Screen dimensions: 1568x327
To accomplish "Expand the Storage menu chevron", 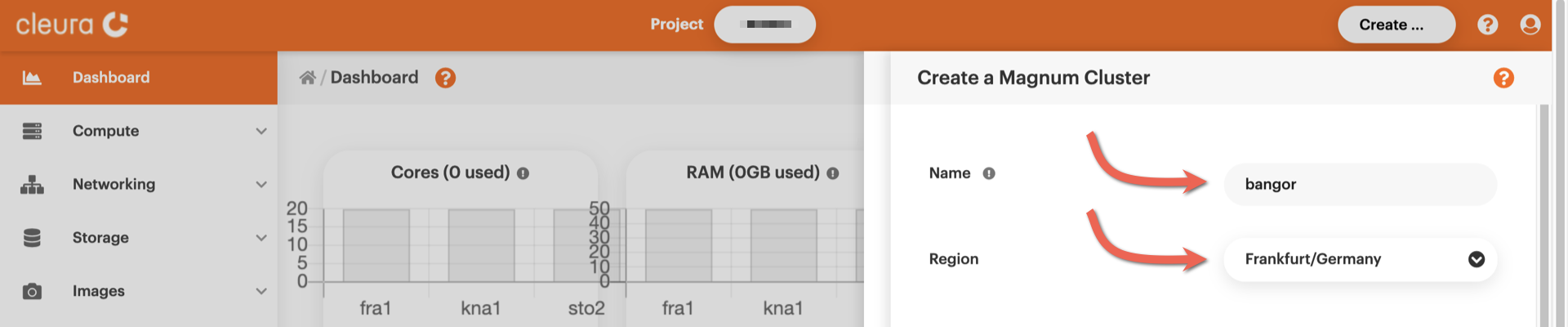I will [261, 238].
